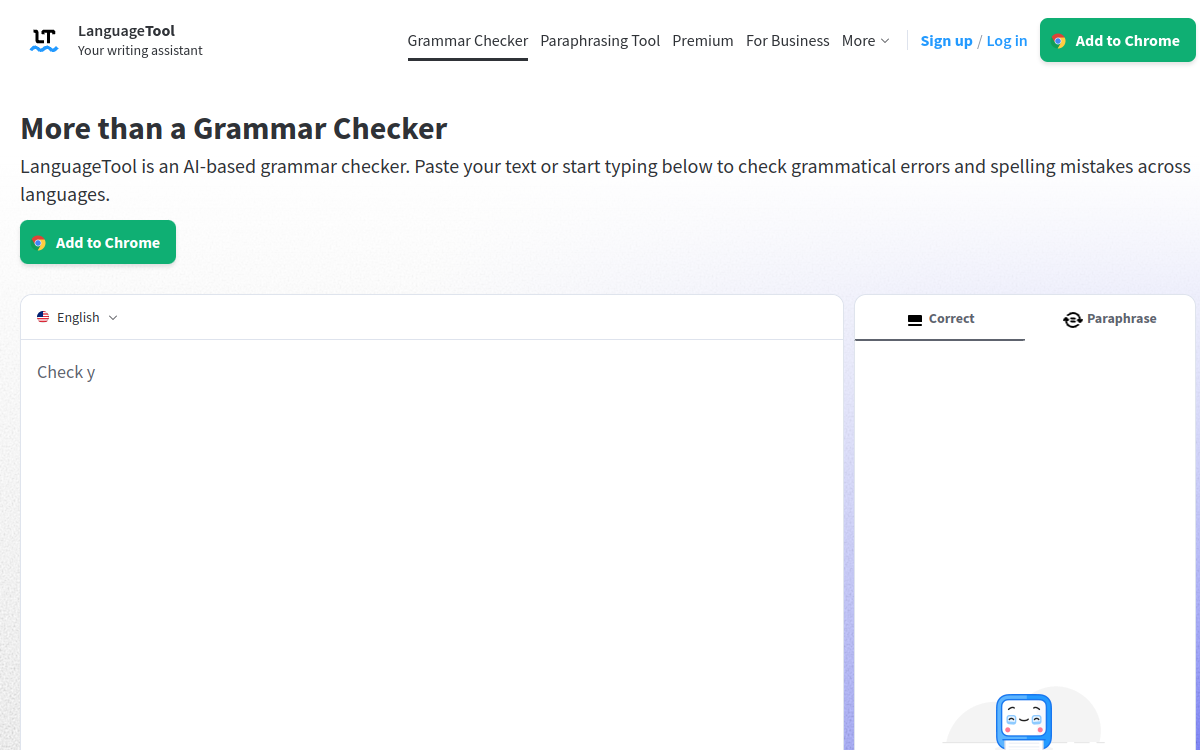Click the blue robot mascot illustration
This screenshot has height=750, width=1200.
click(x=1024, y=721)
